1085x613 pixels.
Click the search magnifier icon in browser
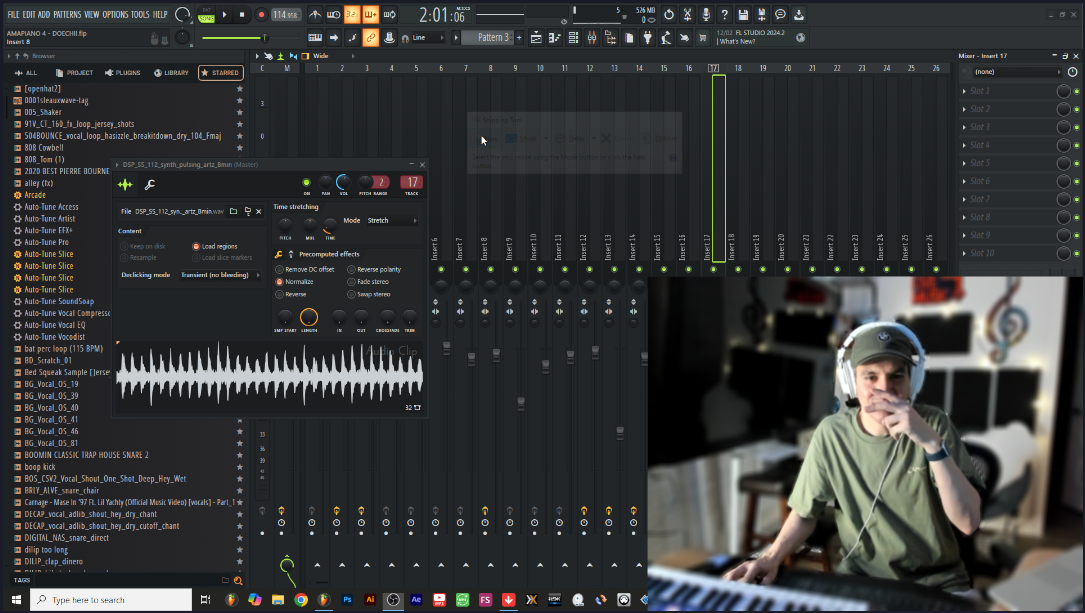point(238,581)
